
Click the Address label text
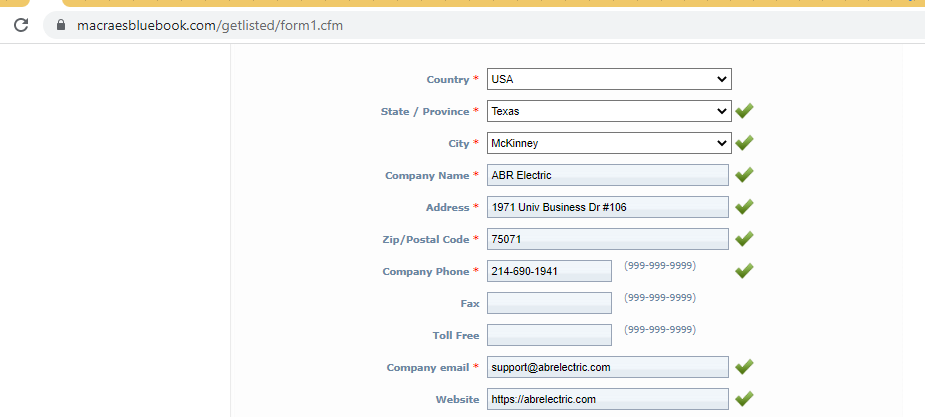pyautogui.click(x=448, y=208)
